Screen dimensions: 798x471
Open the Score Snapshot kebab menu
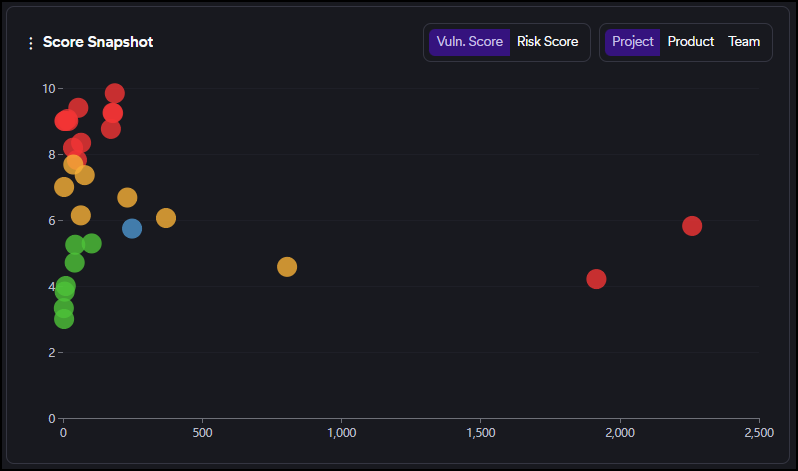click(x=30, y=43)
